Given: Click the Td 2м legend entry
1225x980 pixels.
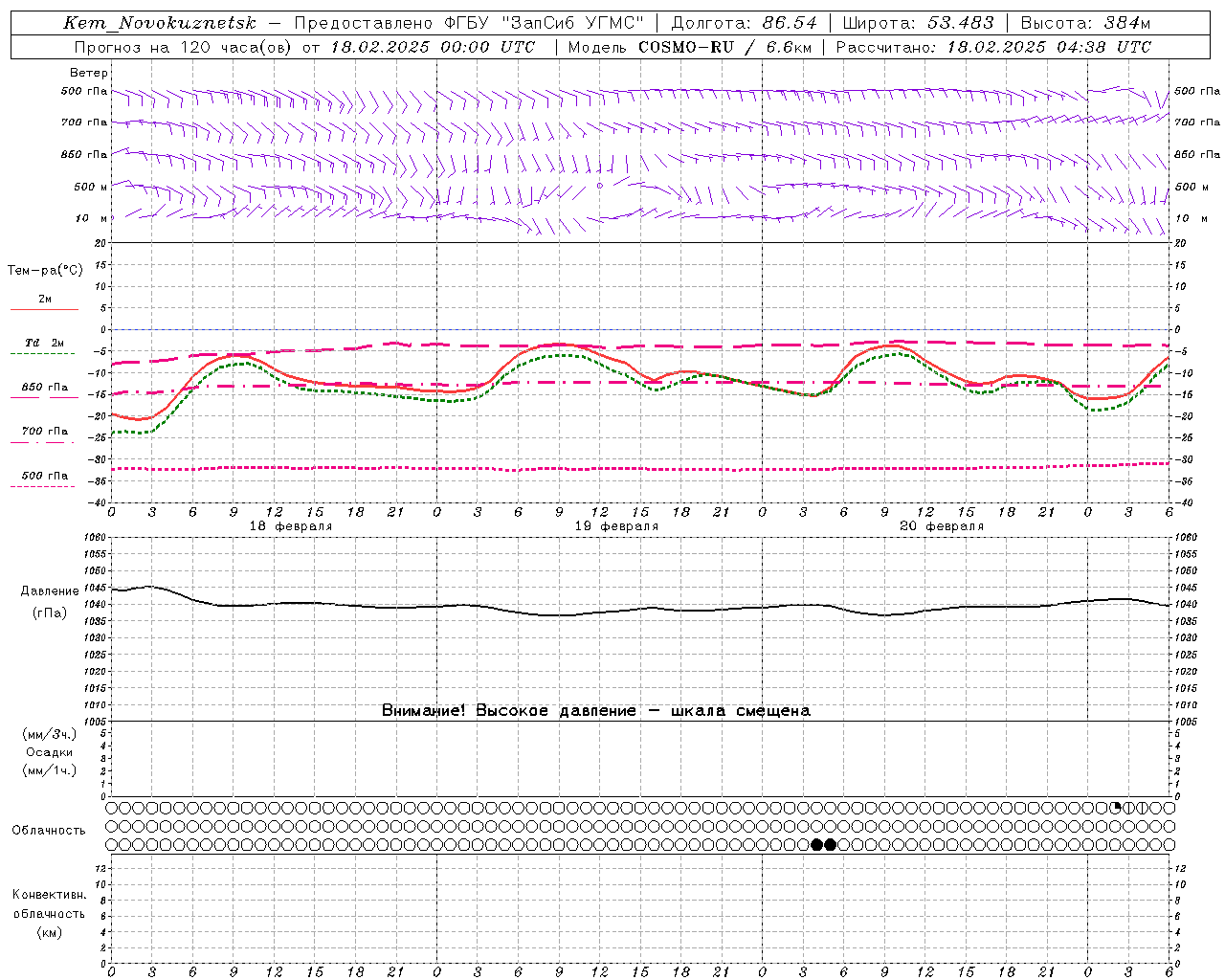Looking at the screenshot, I should [x=45, y=343].
